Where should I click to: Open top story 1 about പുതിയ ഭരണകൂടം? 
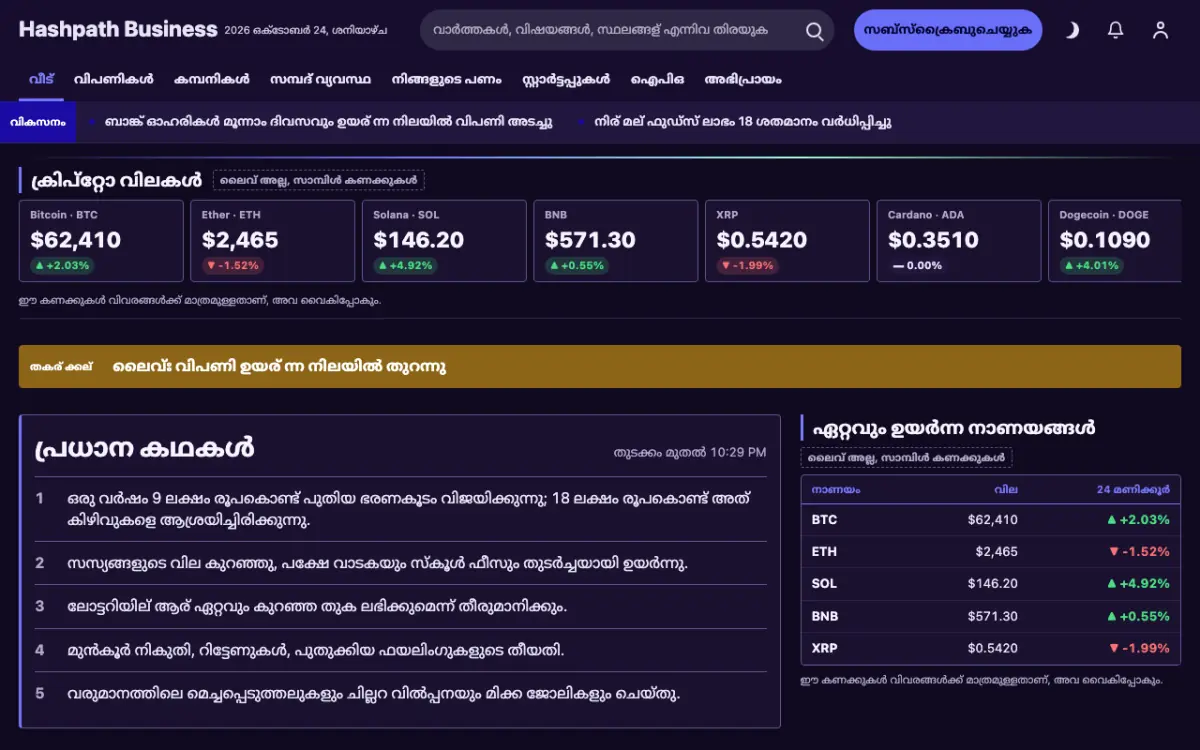click(401, 509)
